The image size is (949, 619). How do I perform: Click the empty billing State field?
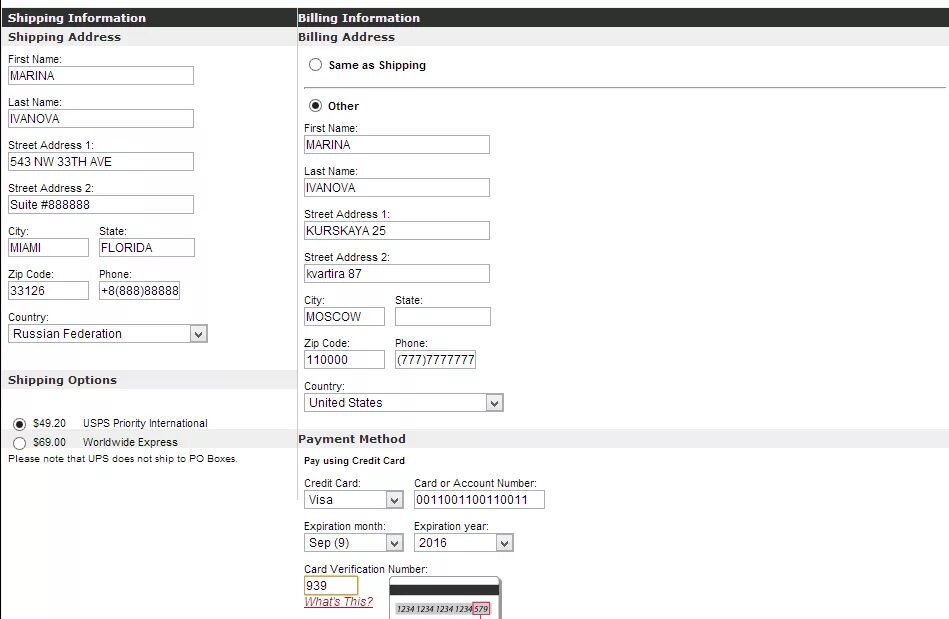[443, 316]
